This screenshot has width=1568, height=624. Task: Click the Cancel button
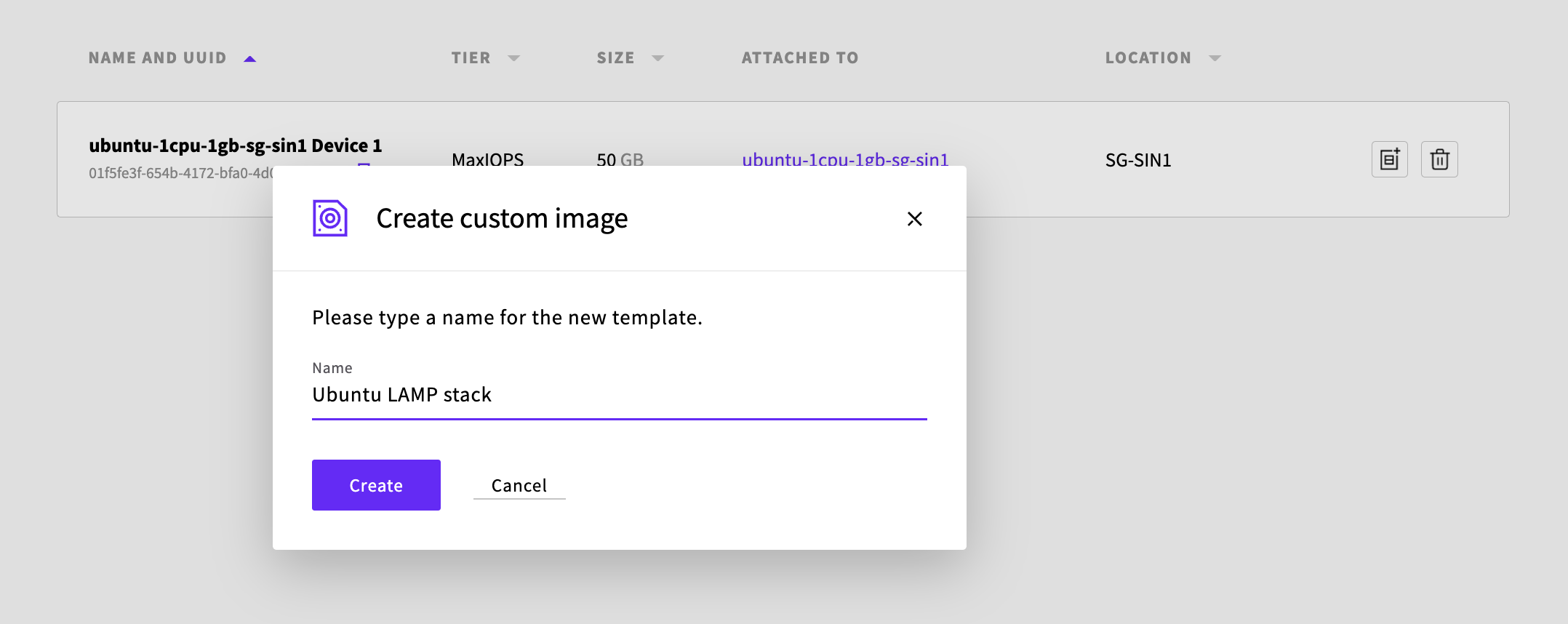[x=519, y=486]
